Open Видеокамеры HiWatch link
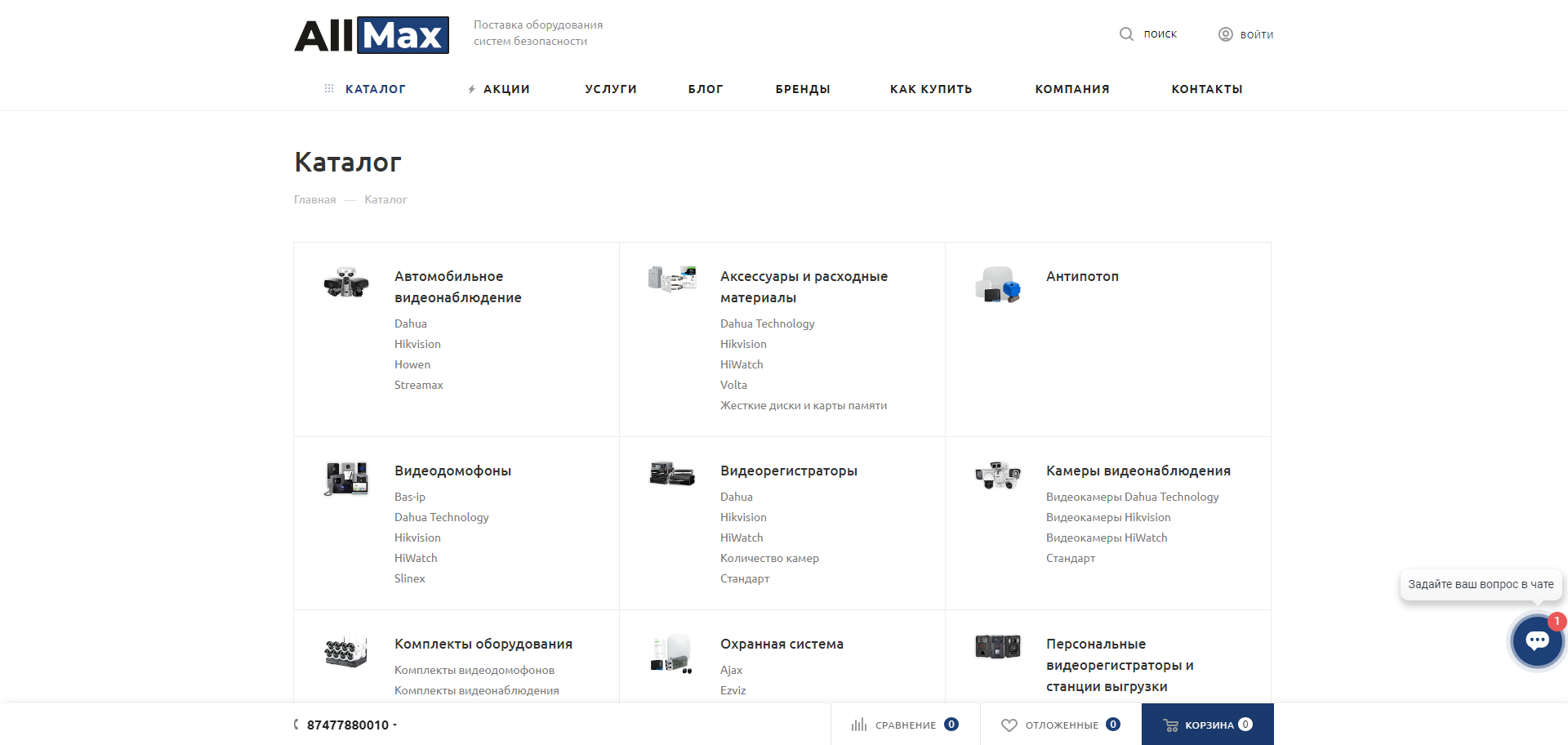1568x745 pixels. [x=1107, y=538]
